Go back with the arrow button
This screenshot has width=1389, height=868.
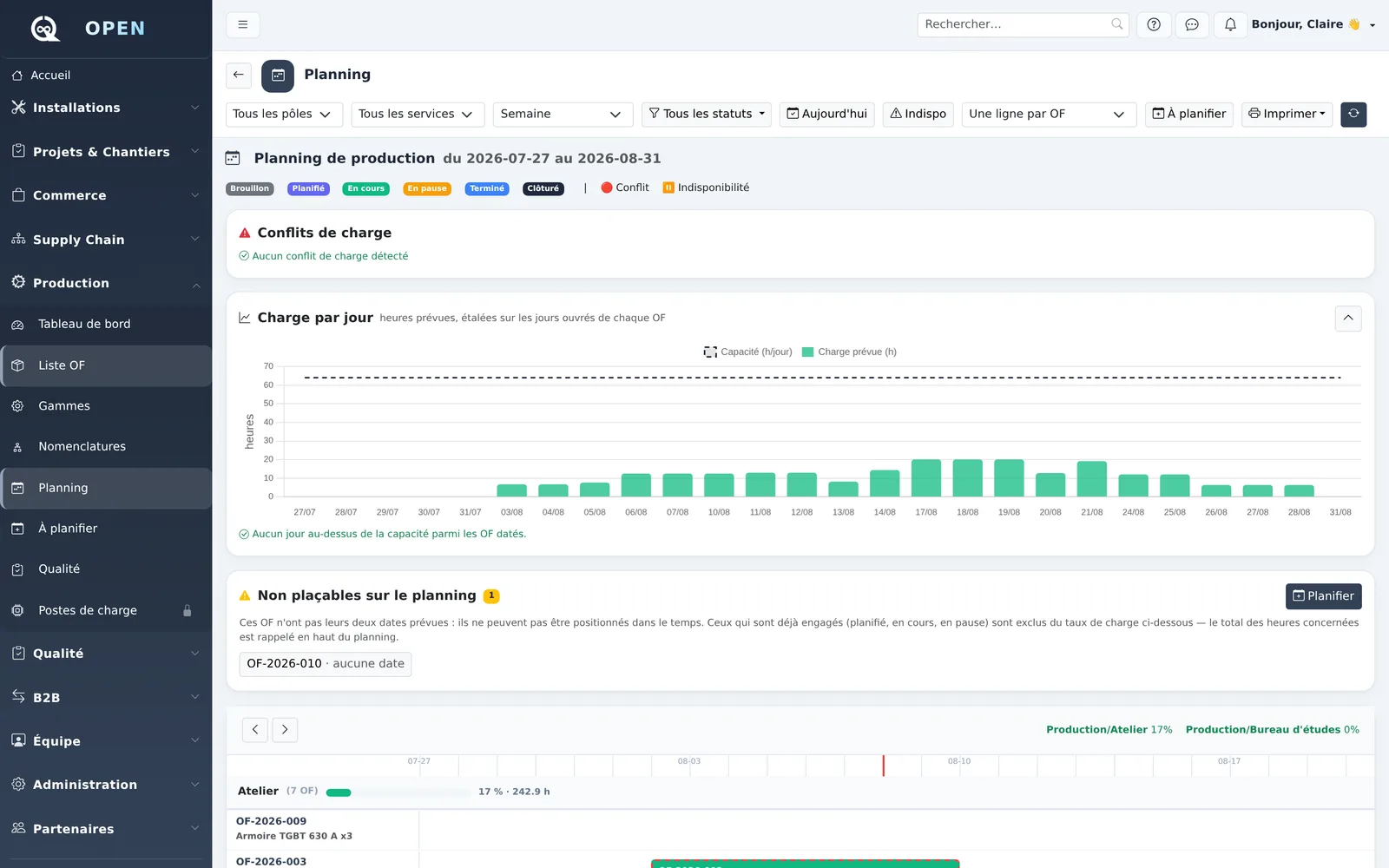(239, 75)
